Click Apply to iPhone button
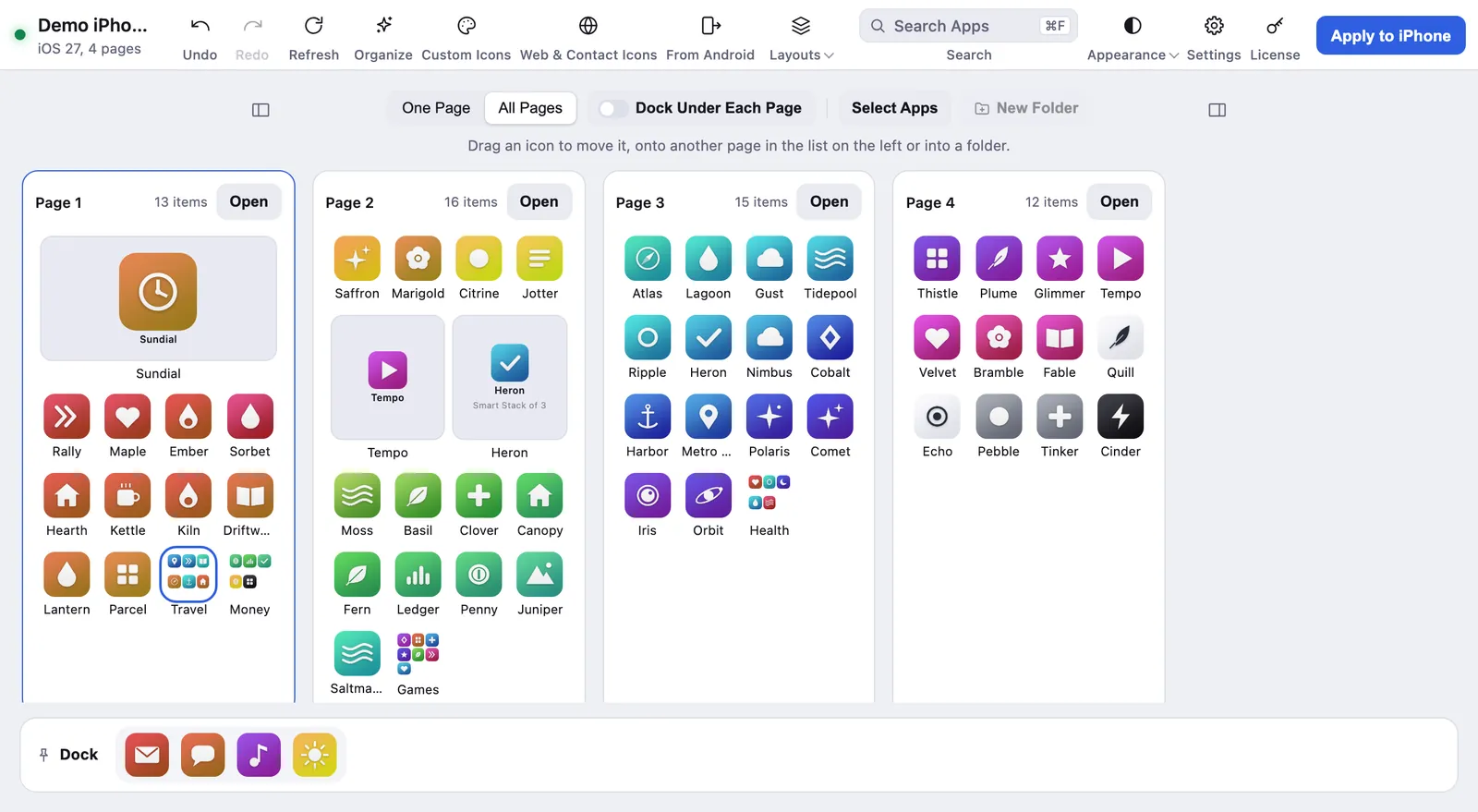 [1390, 36]
